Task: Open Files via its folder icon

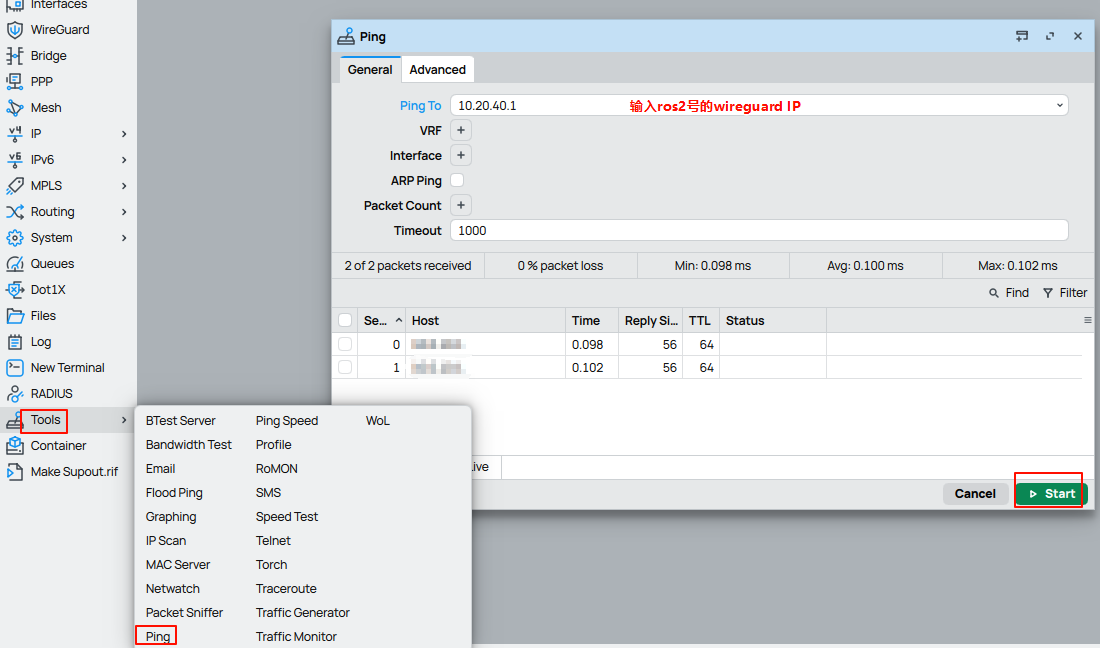Action: [x=15, y=316]
